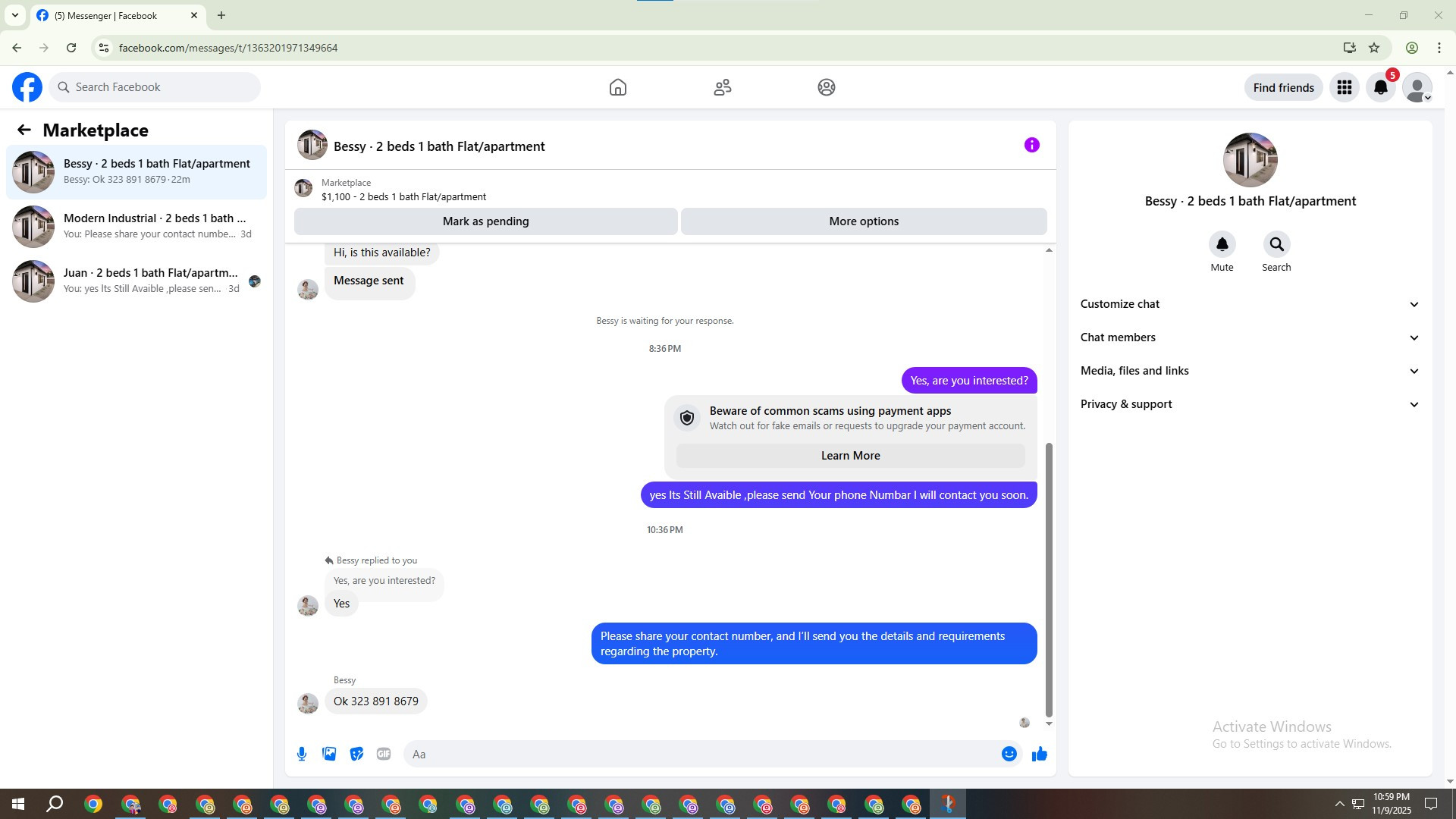The width and height of the screenshot is (1456, 819).
Task: Click 'Please share your contact number' message
Action: click(814, 644)
